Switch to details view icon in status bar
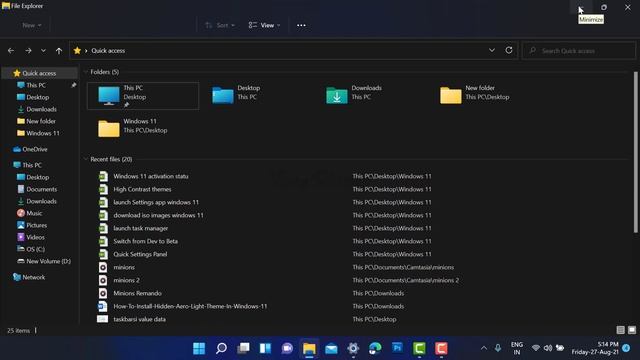Screen dimensions: 640x360 [x=620, y=330]
